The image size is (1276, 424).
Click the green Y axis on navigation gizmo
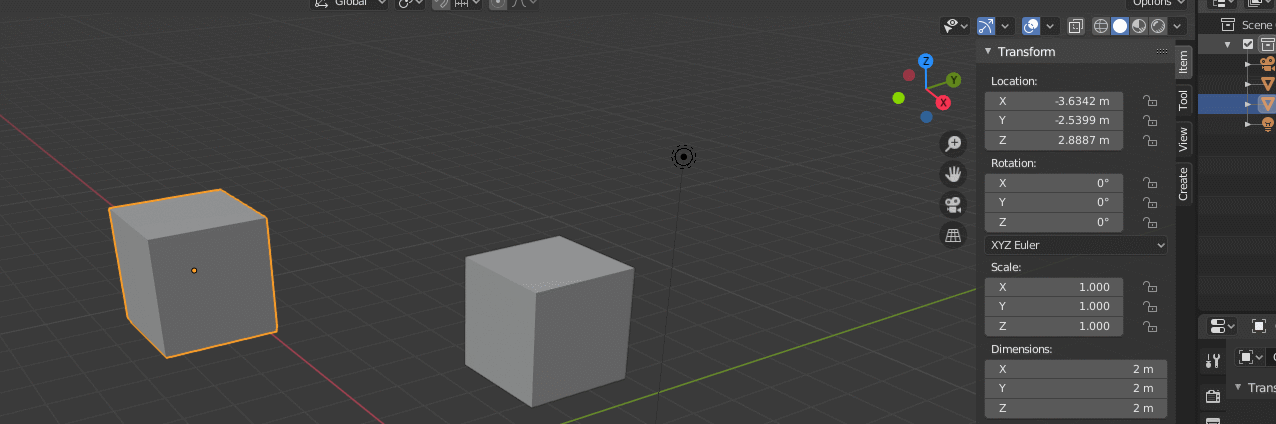click(954, 79)
